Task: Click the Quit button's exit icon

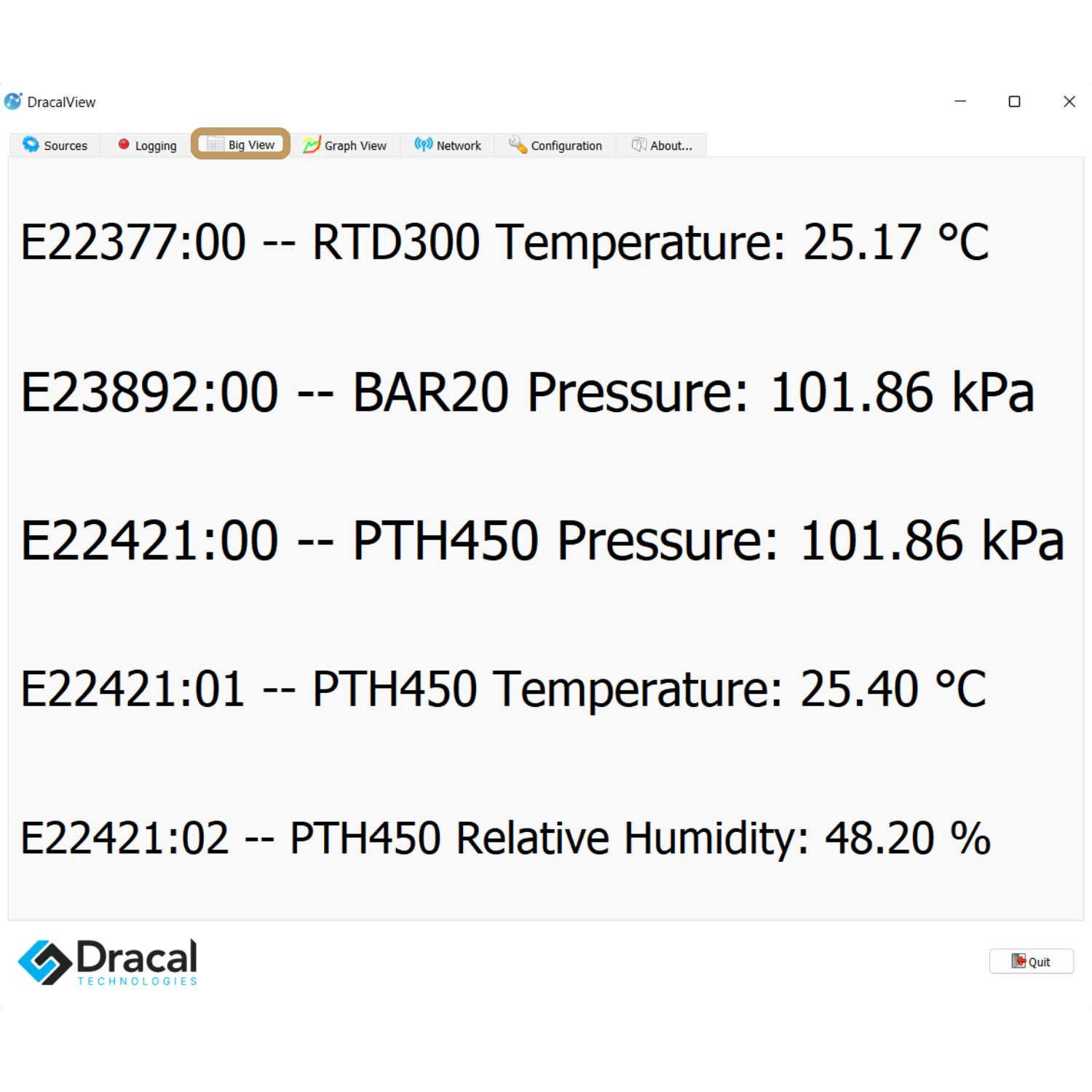Action: pyautogui.click(x=1018, y=961)
